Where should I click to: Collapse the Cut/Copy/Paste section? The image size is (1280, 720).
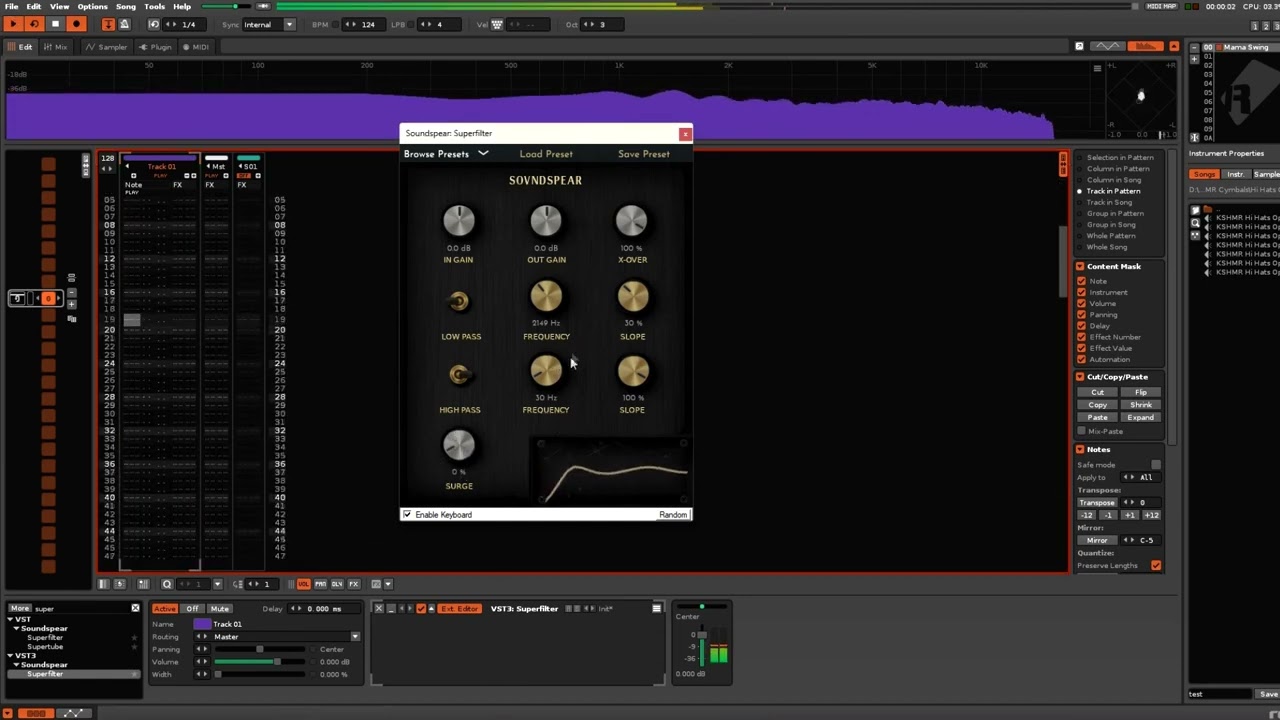coord(1080,377)
